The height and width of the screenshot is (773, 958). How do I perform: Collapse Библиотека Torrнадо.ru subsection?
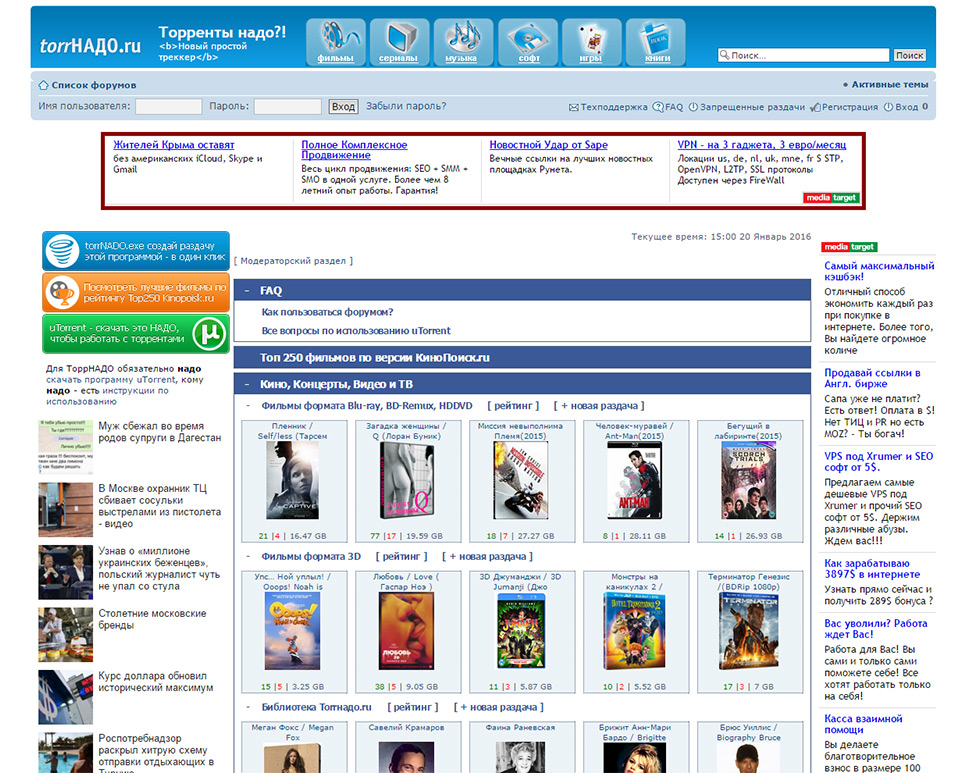(248, 707)
